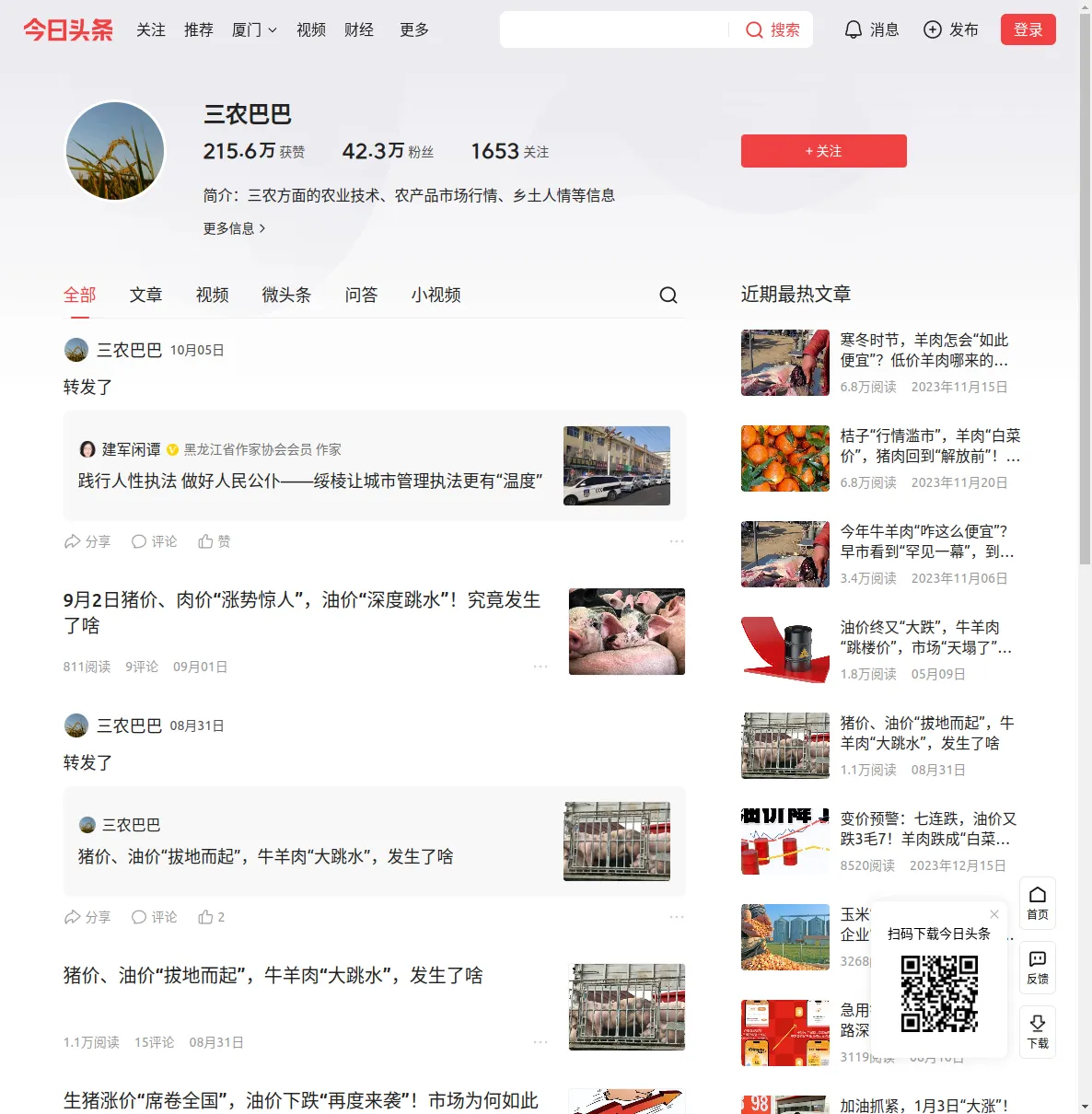Click the 搜索 button
This screenshot has width=1092, height=1114.
[773, 29]
